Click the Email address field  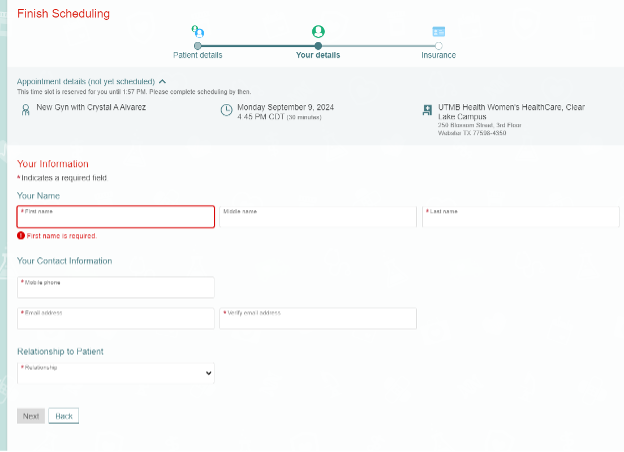116,318
